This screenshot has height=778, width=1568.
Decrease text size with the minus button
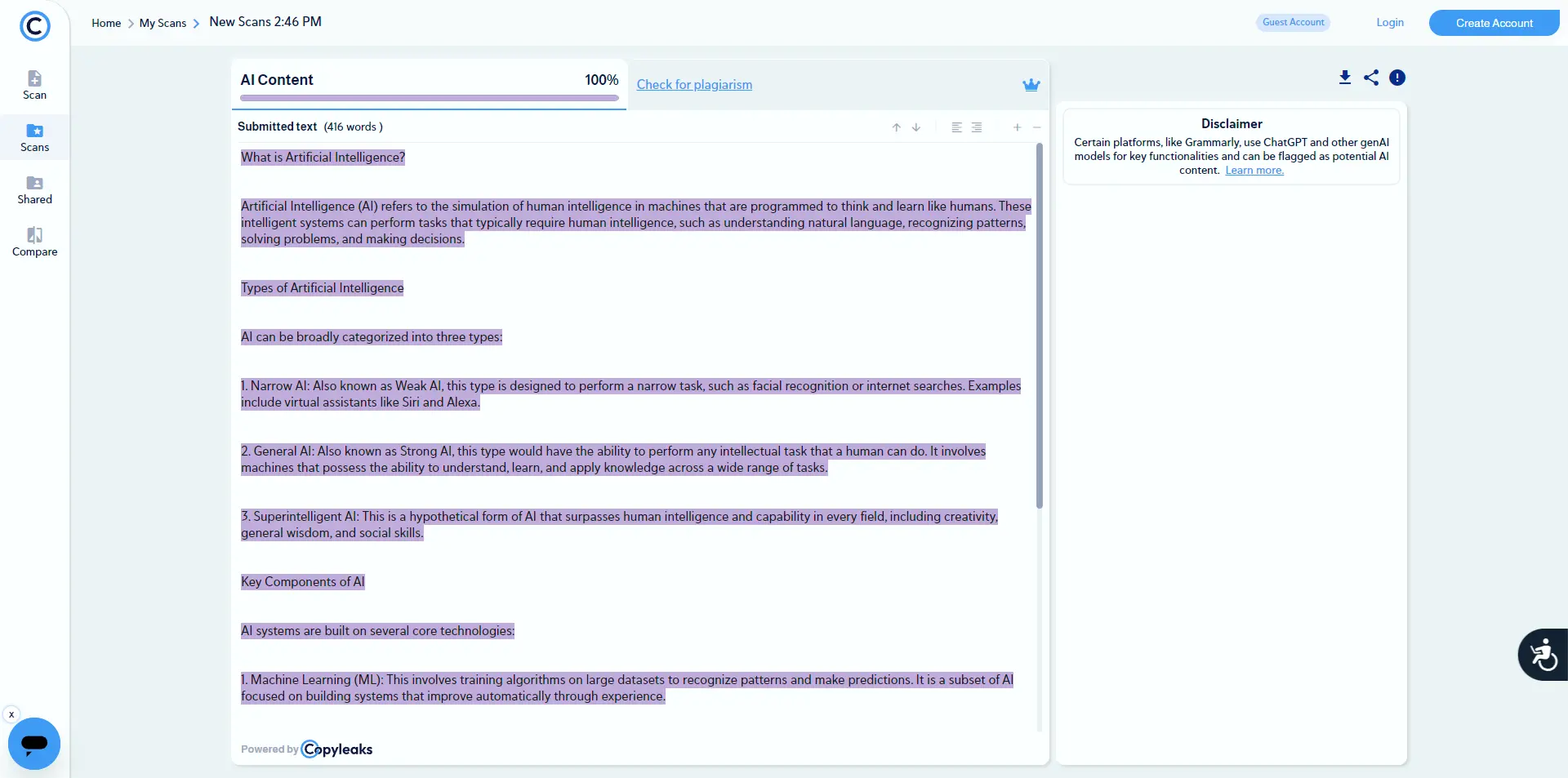[1036, 127]
